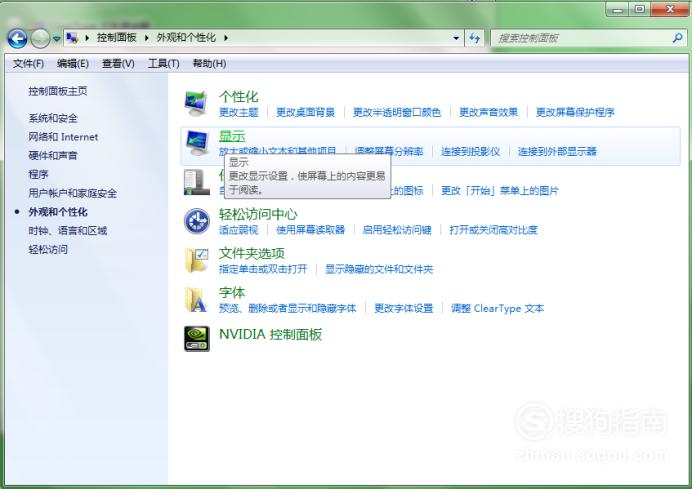Click the Display (显示) monitor icon
The height and width of the screenshot is (489, 692).
196,143
